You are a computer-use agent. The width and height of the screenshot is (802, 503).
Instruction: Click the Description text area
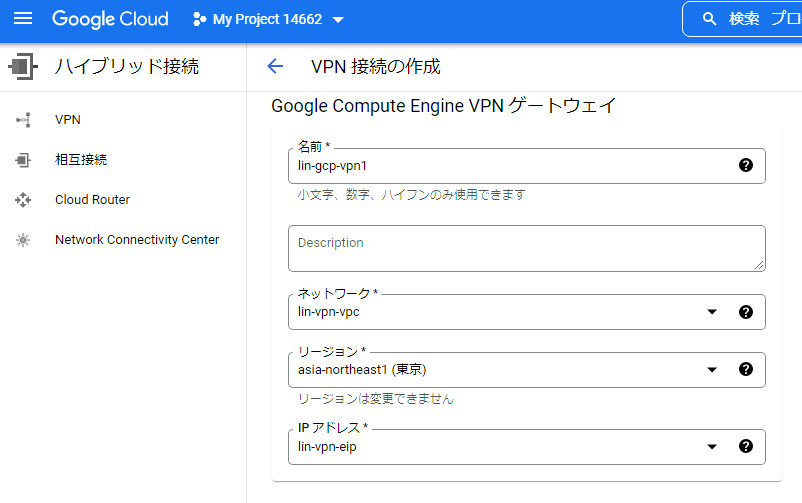(x=526, y=248)
